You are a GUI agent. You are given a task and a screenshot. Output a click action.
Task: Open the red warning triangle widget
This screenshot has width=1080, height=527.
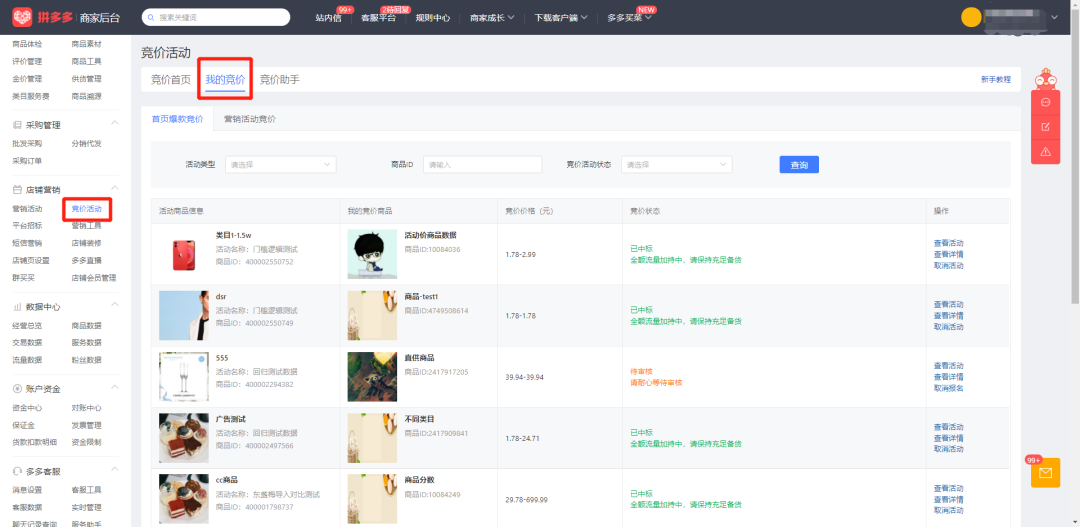[1045, 152]
